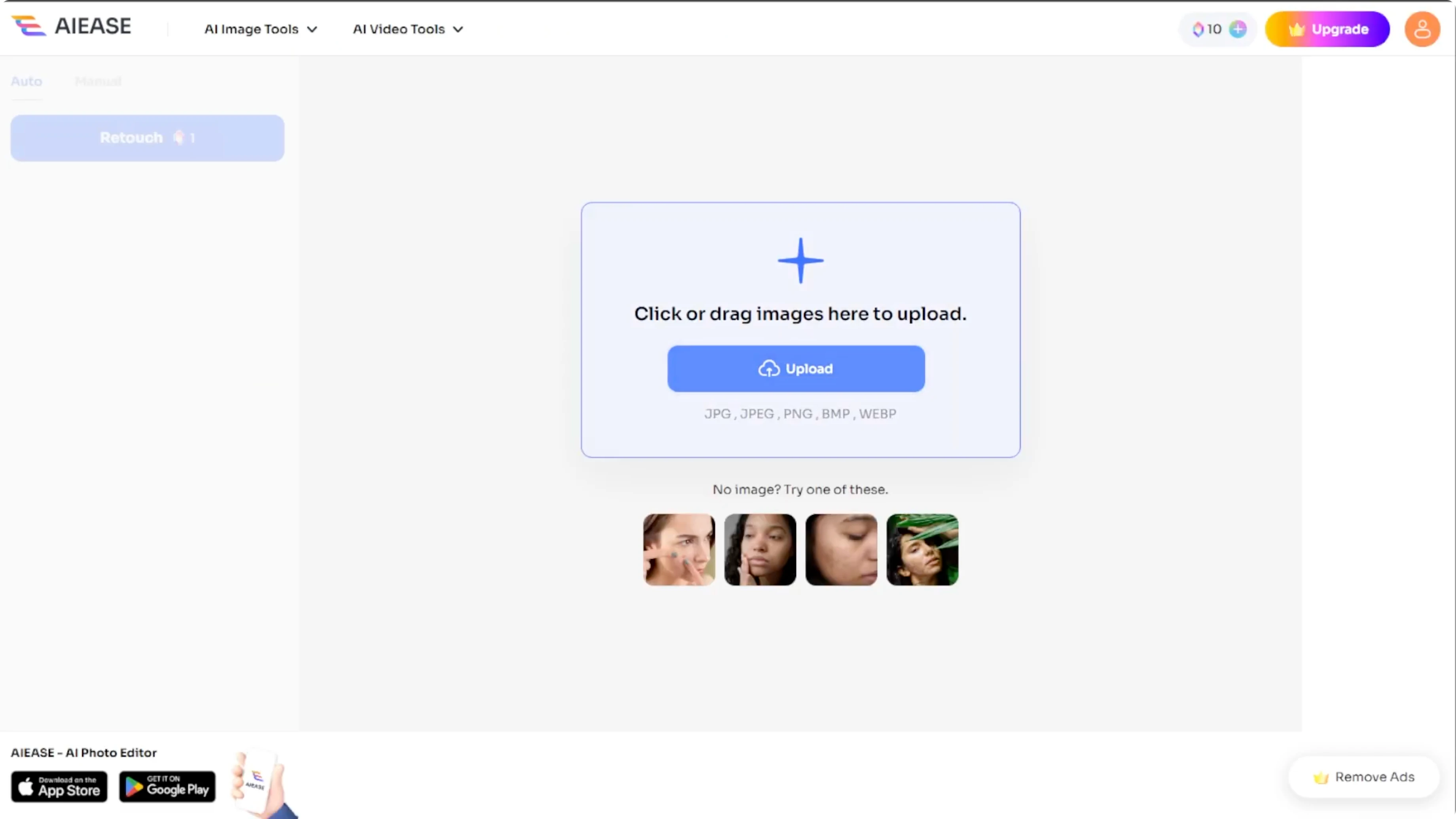Click the Upgrade button
This screenshot has height=819, width=1456.
(x=1327, y=29)
